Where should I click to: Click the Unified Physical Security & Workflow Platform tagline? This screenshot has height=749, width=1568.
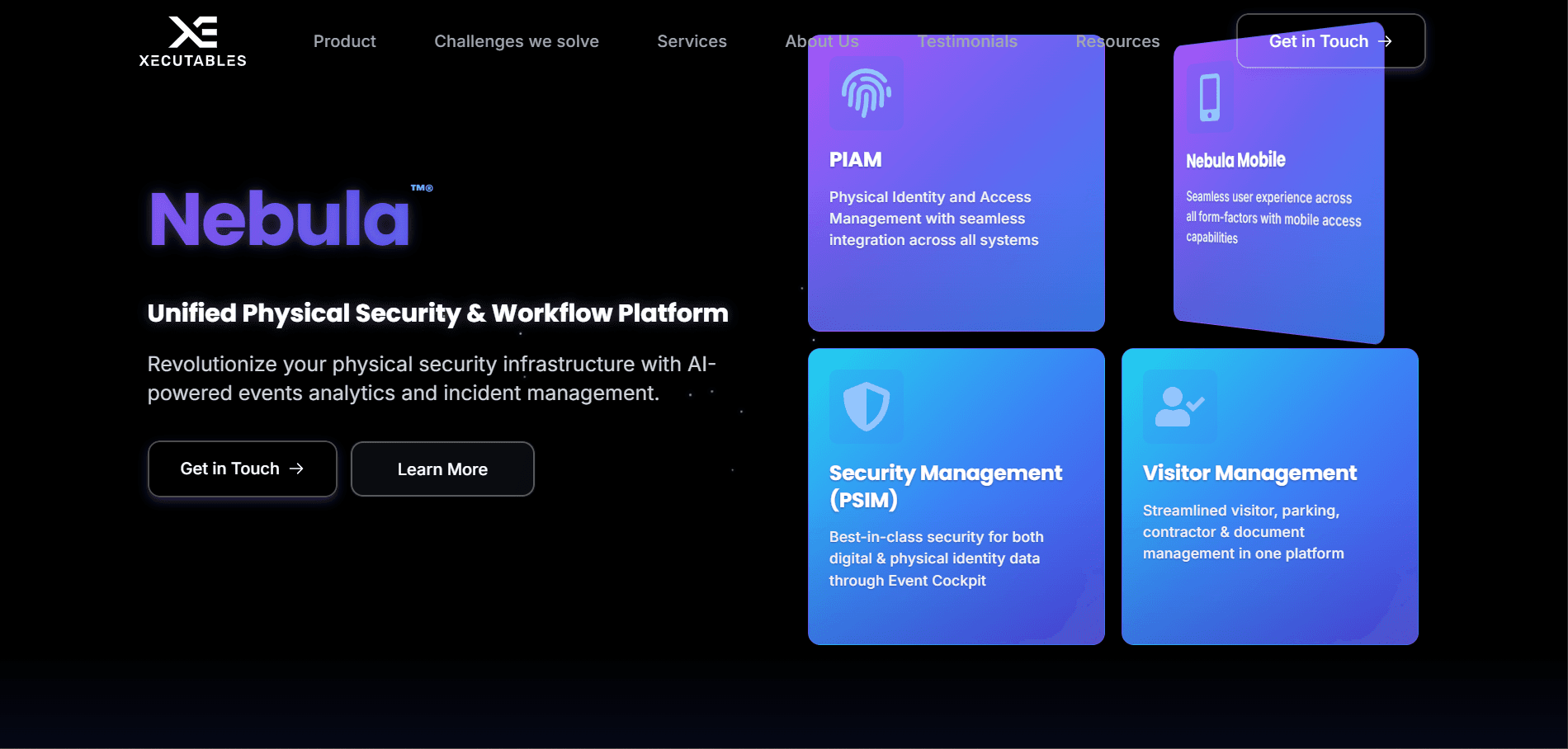point(437,313)
